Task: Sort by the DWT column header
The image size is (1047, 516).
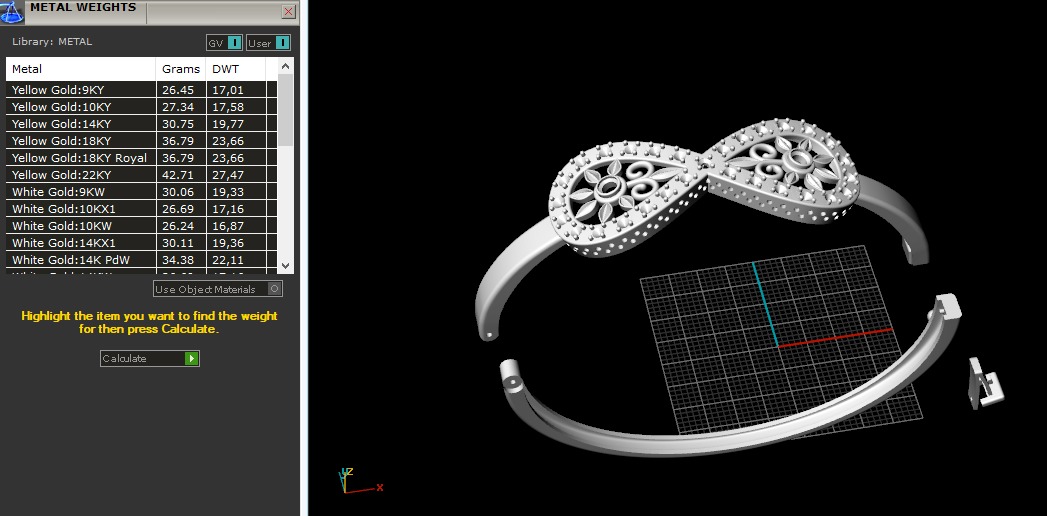Action: tap(236, 69)
